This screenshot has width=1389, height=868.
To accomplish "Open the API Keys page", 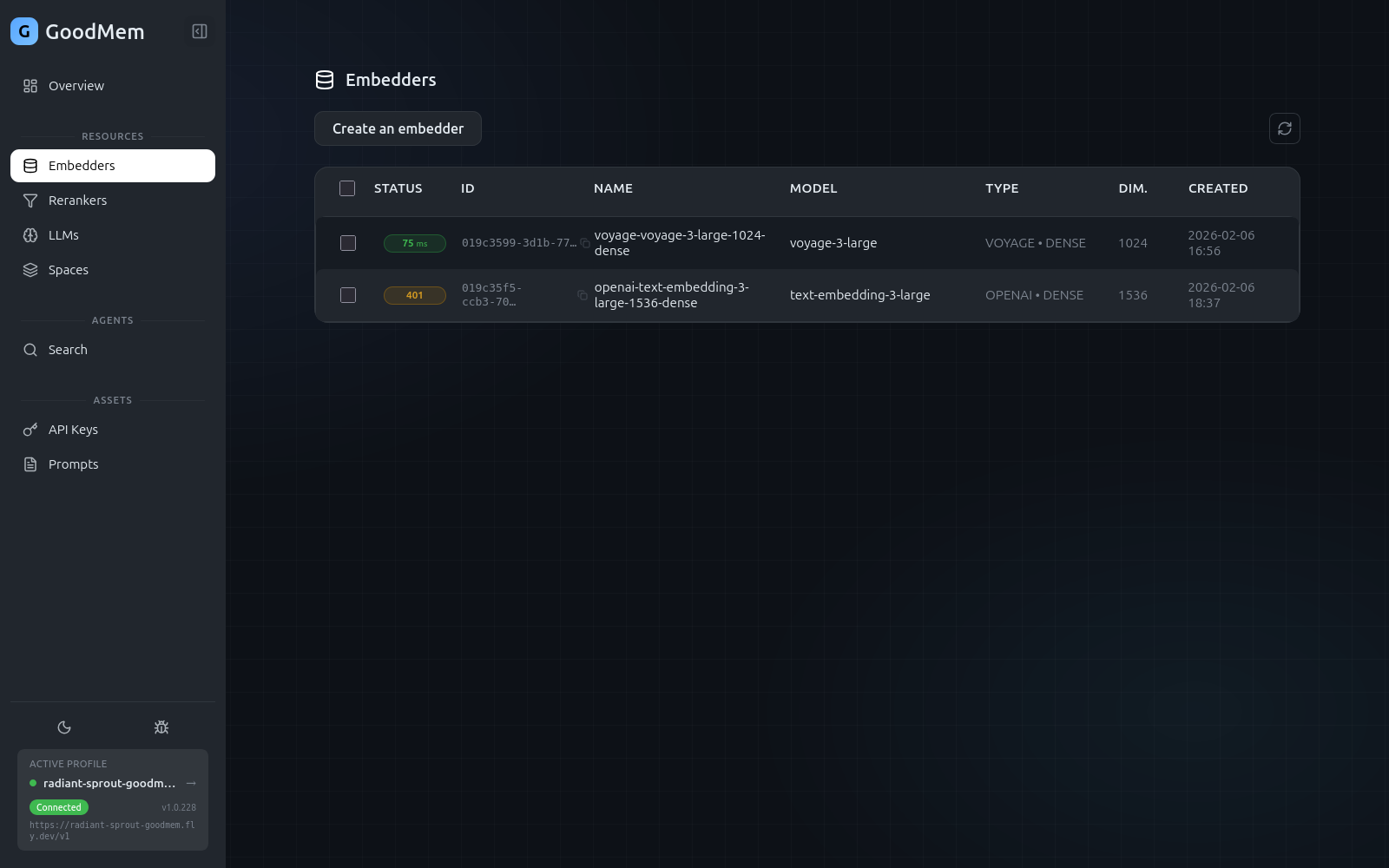I will pos(30,429).
